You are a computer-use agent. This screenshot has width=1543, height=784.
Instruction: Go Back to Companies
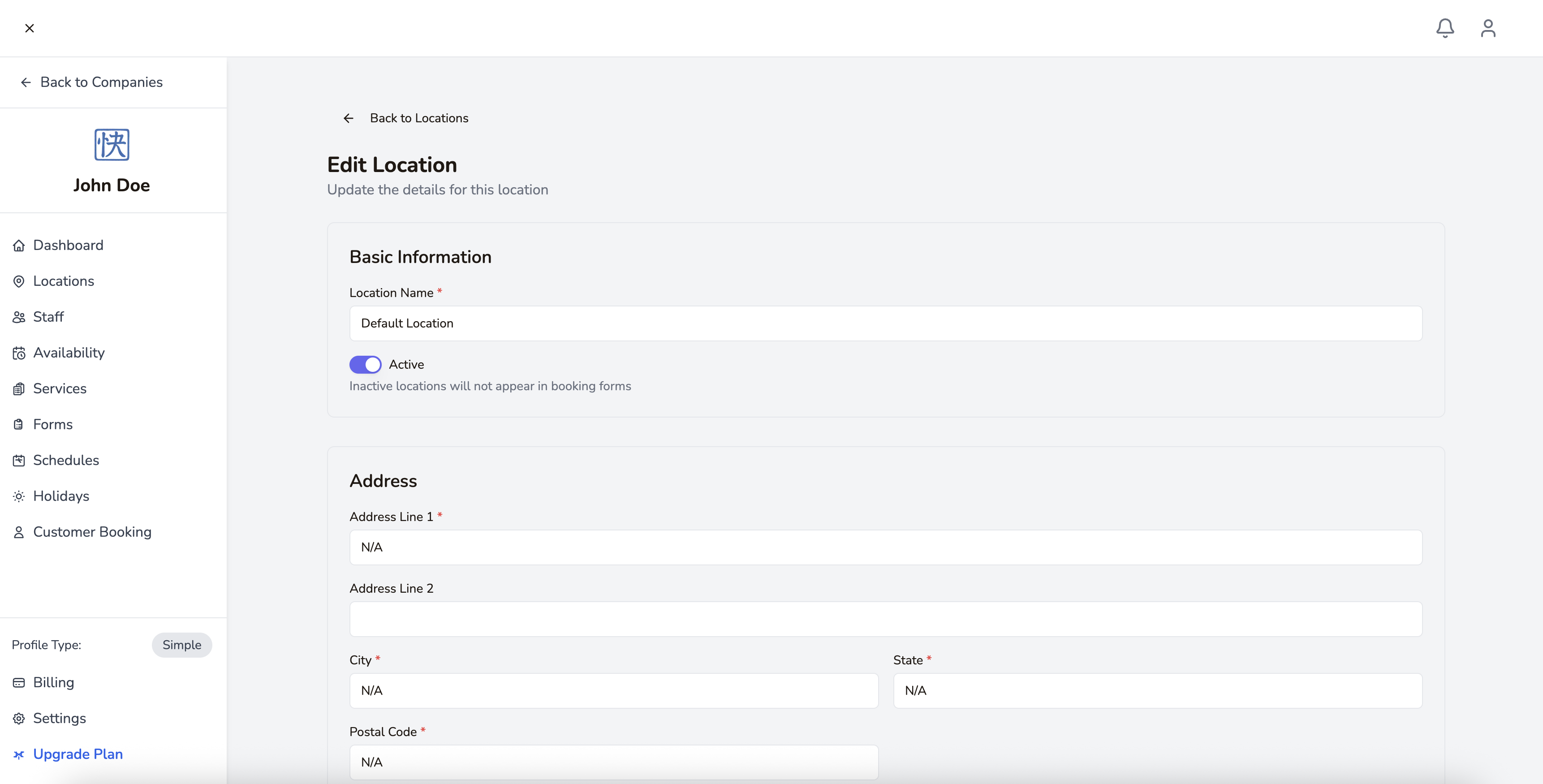click(x=101, y=82)
